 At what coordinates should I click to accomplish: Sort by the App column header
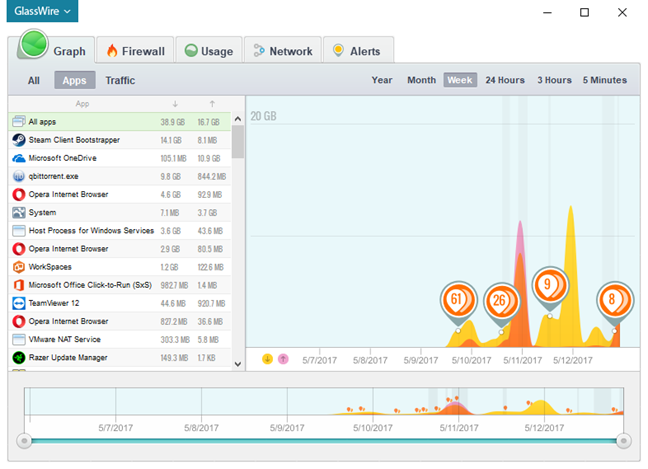pyautogui.click(x=82, y=104)
